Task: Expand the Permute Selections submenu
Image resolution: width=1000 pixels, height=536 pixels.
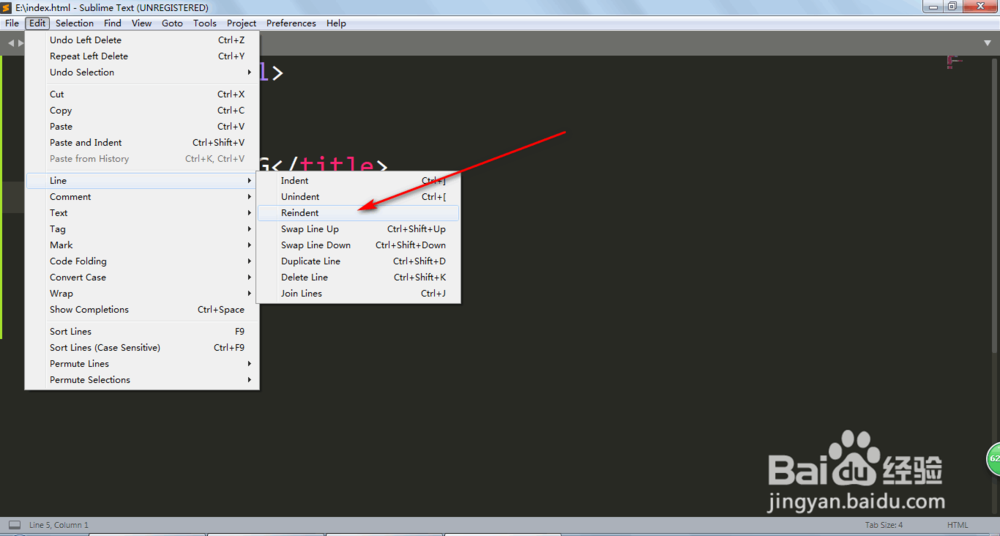Action: coord(142,380)
